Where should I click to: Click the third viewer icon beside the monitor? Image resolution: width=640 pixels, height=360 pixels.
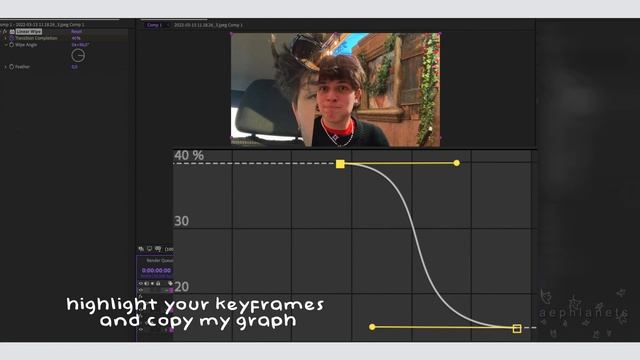tap(158, 249)
